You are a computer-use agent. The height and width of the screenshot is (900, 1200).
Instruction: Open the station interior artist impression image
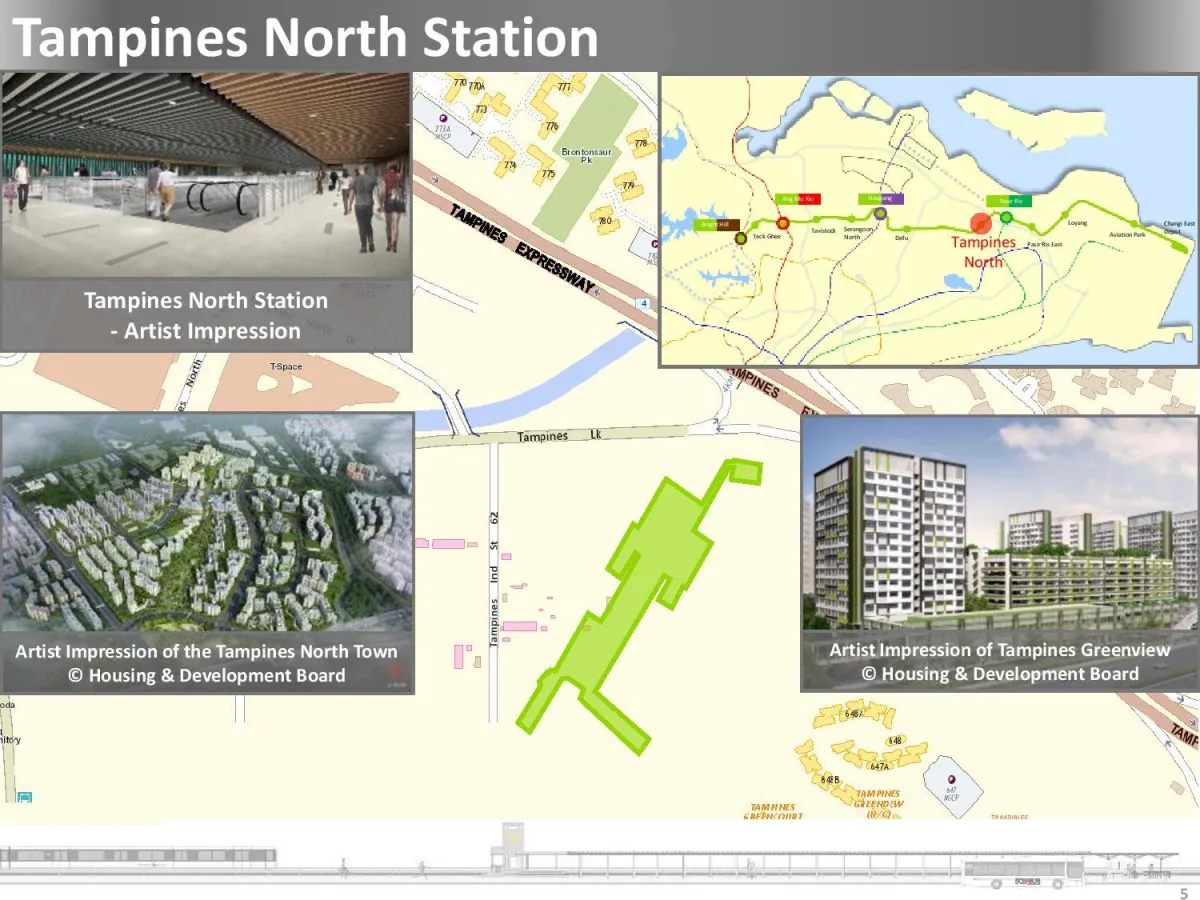point(206,175)
